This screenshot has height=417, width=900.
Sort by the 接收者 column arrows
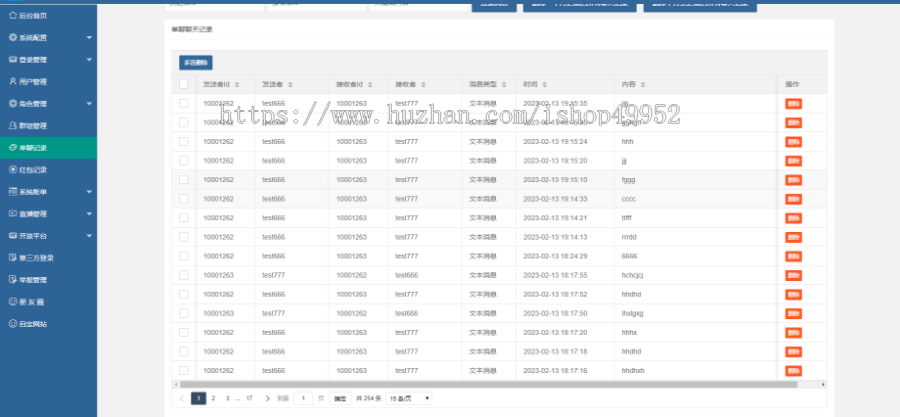pos(423,84)
